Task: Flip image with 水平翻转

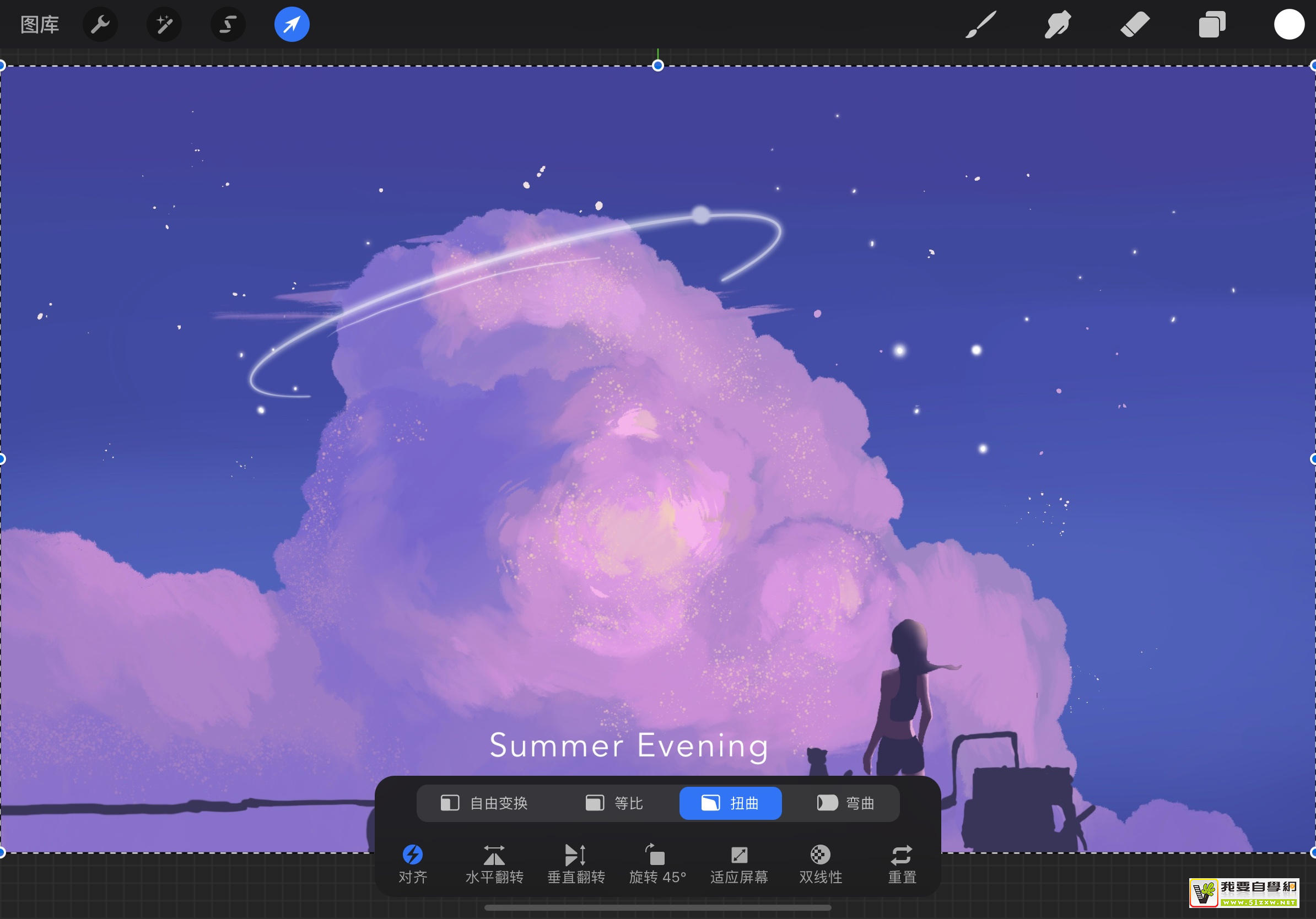Action: [x=494, y=863]
